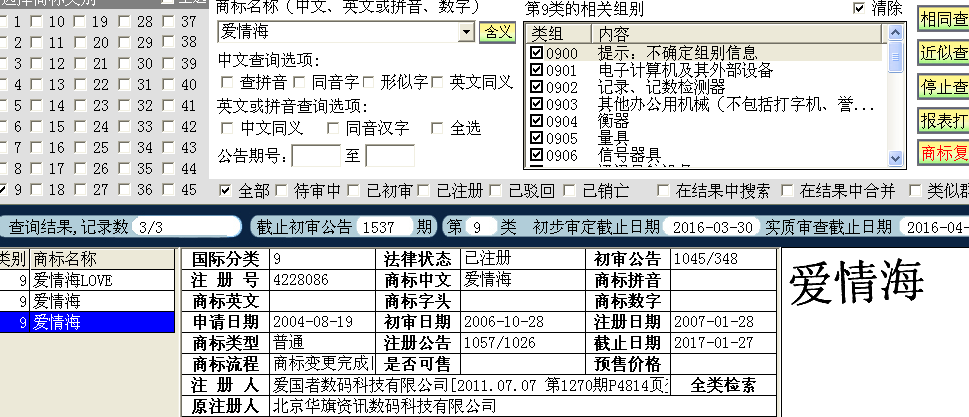
Task: Click the 报表打 print button
Action: pos(943,120)
